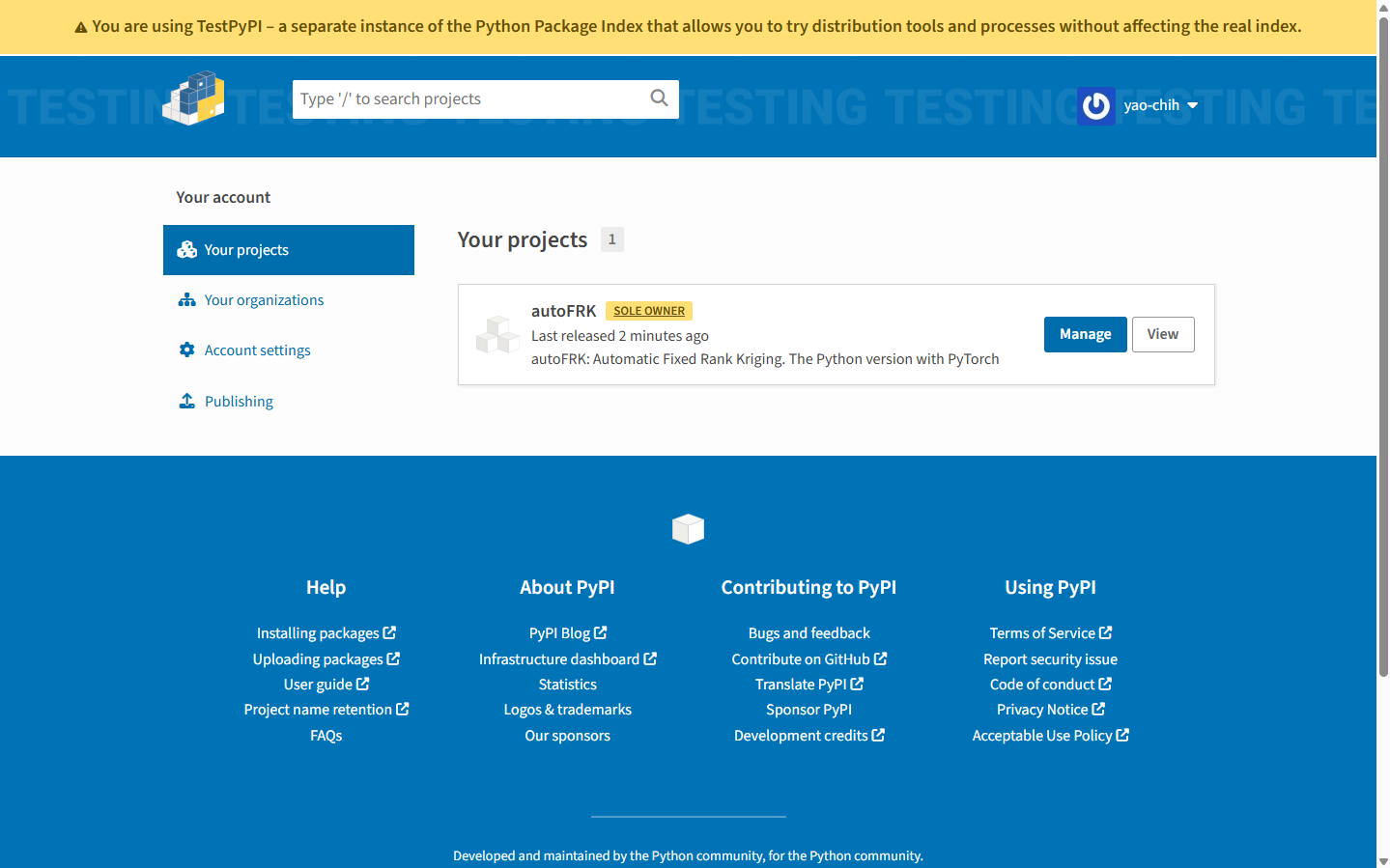This screenshot has height=868, width=1390.
Task: Manage the autoFRK project
Action: point(1086,334)
